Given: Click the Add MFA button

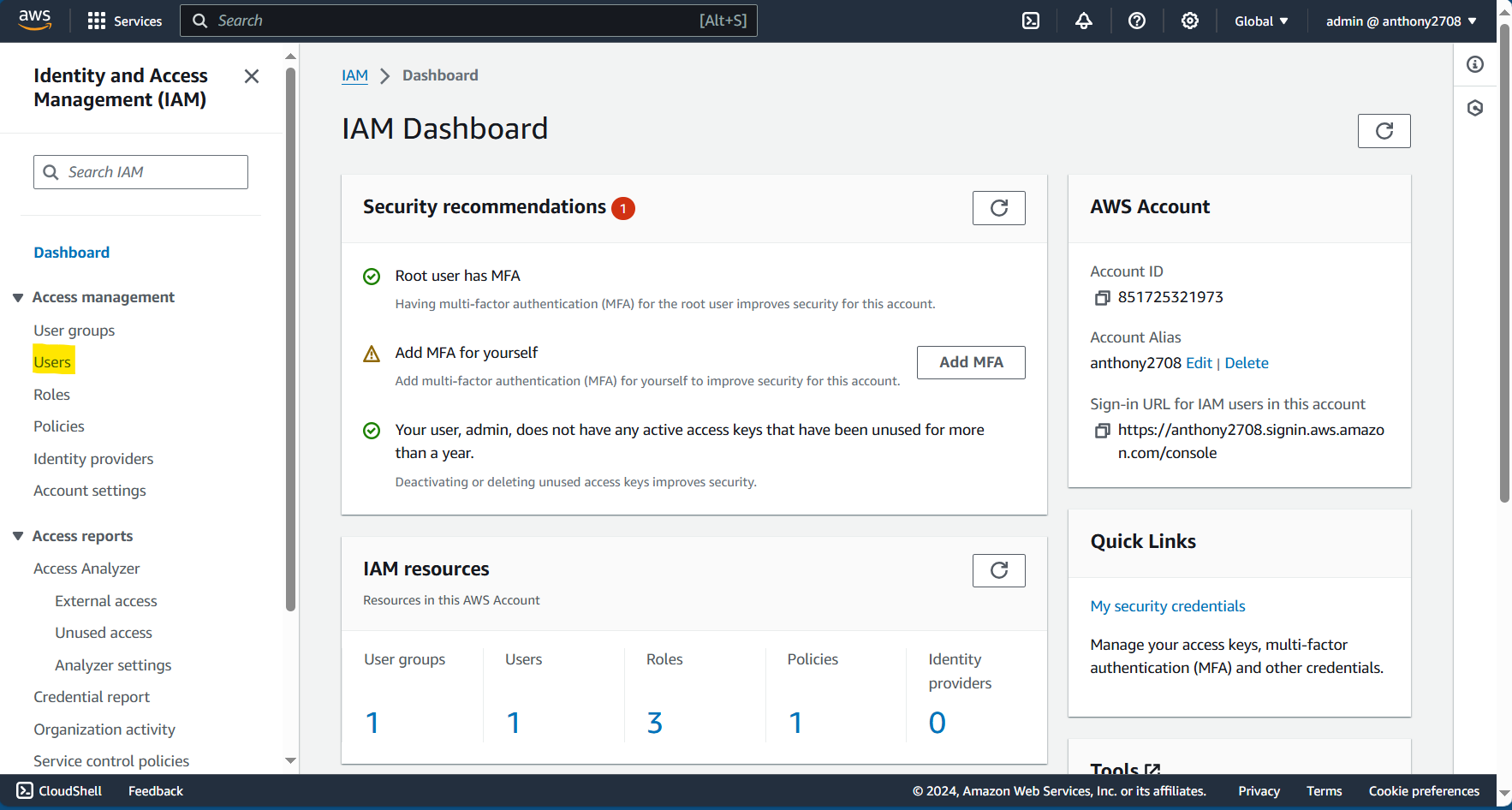Looking at the screenshot, I should [971, 362].
